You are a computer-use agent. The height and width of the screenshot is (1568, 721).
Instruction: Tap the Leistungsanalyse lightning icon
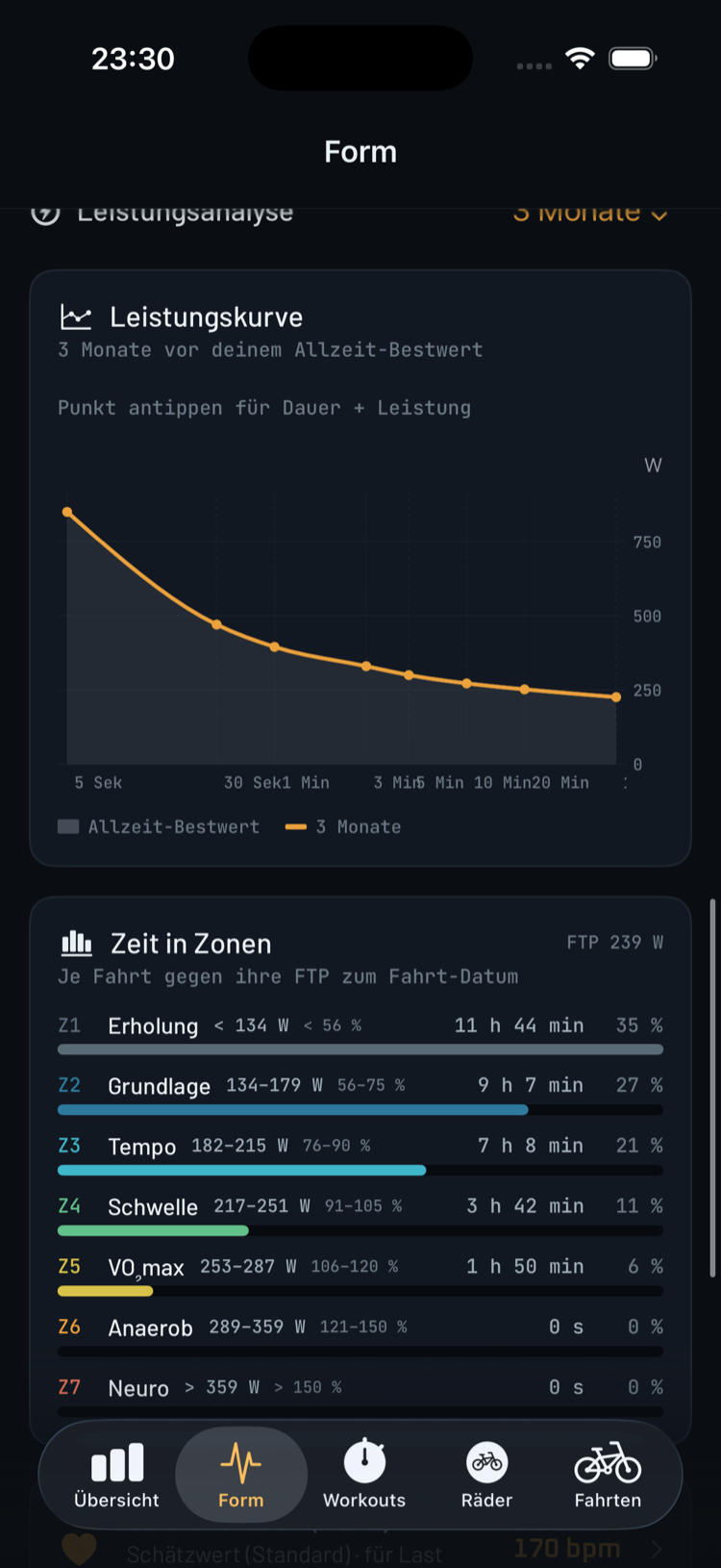point(45,213)
